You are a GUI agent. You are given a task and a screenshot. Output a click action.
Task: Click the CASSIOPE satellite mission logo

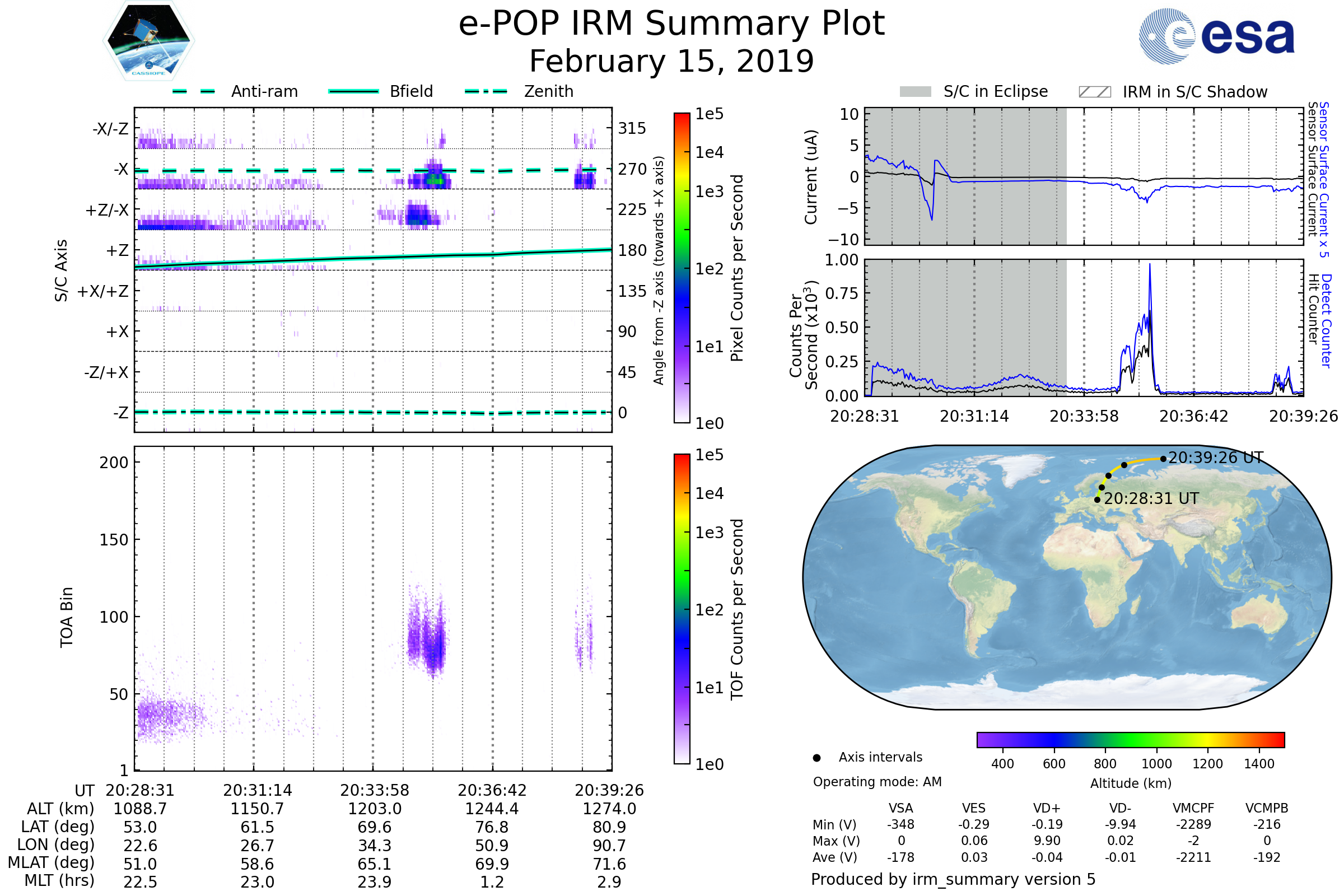[x=148, y=41]
